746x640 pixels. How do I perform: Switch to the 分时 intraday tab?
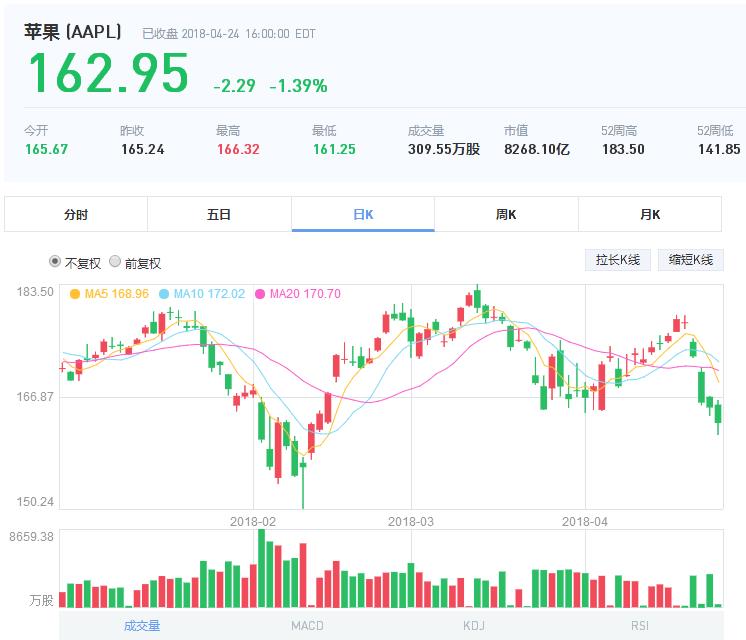click(x=76, y=214)
